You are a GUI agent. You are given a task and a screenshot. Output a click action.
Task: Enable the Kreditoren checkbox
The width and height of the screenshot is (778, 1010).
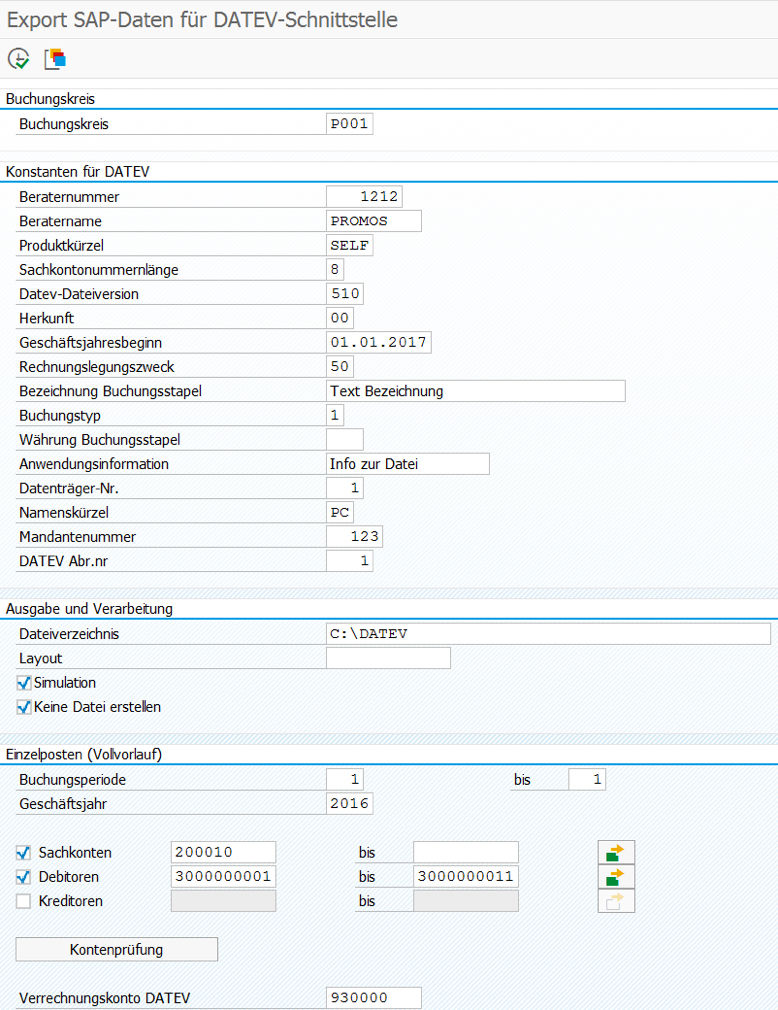point(23,901)
